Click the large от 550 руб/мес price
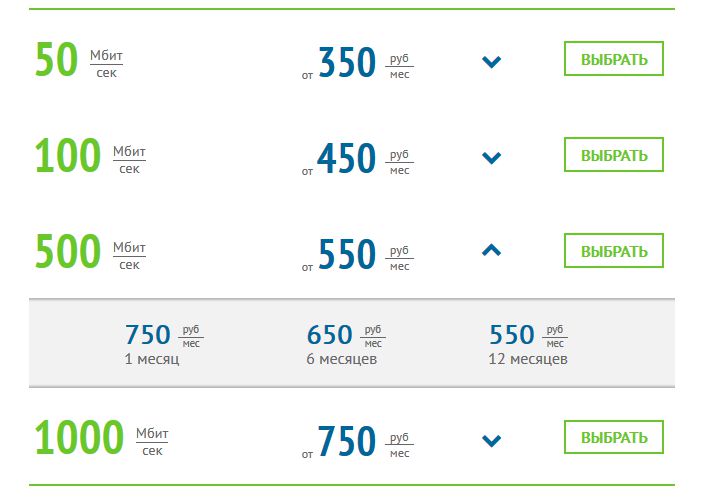704x499 pixels. [x=357, y=255]
